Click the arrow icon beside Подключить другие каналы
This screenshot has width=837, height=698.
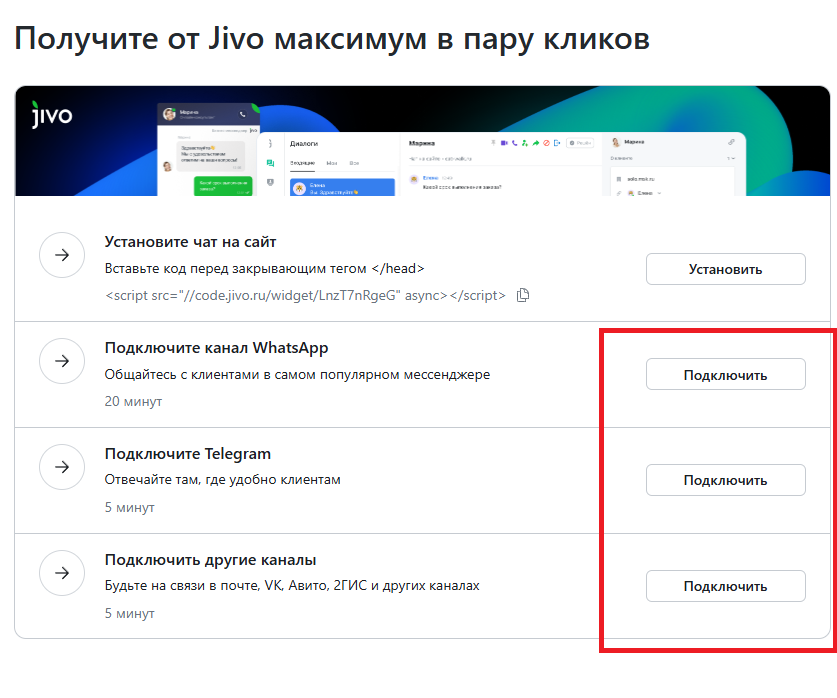click(62, 573)
